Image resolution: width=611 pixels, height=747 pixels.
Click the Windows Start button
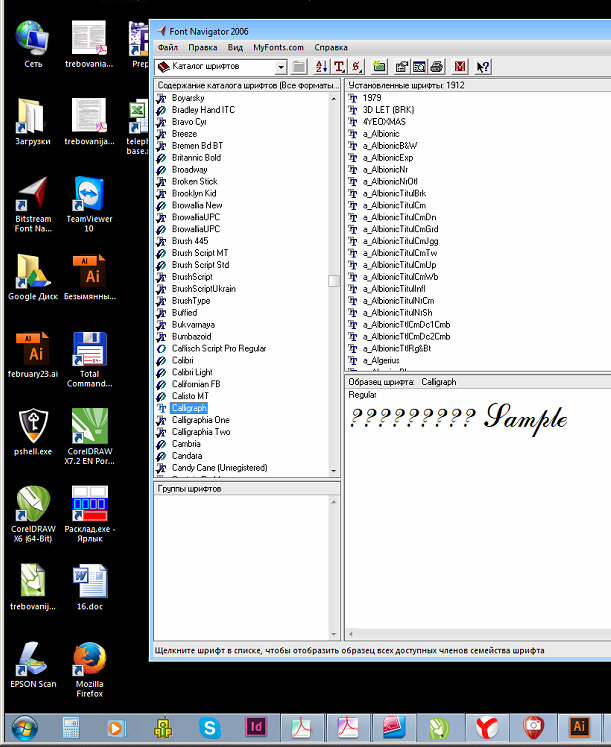25,727
